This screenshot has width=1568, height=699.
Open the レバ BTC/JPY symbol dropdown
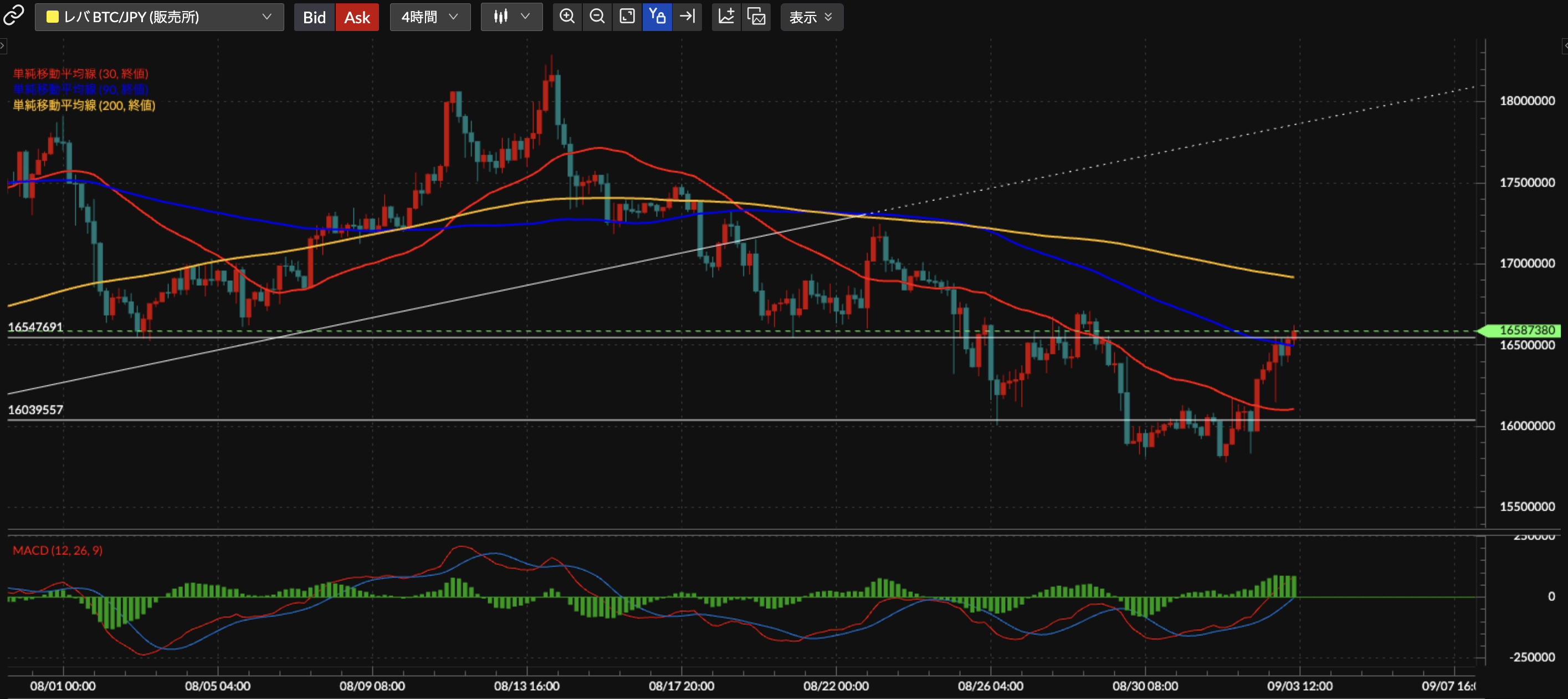160,17
